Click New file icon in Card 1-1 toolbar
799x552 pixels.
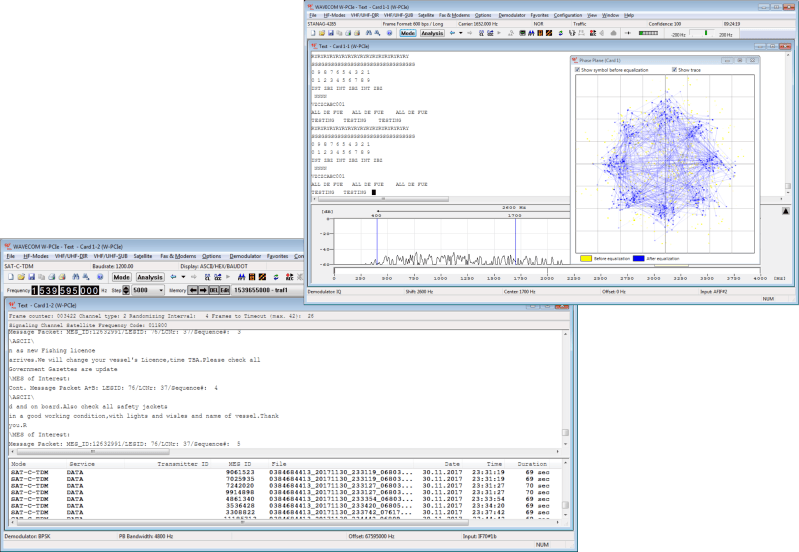(x=313, y=33)
